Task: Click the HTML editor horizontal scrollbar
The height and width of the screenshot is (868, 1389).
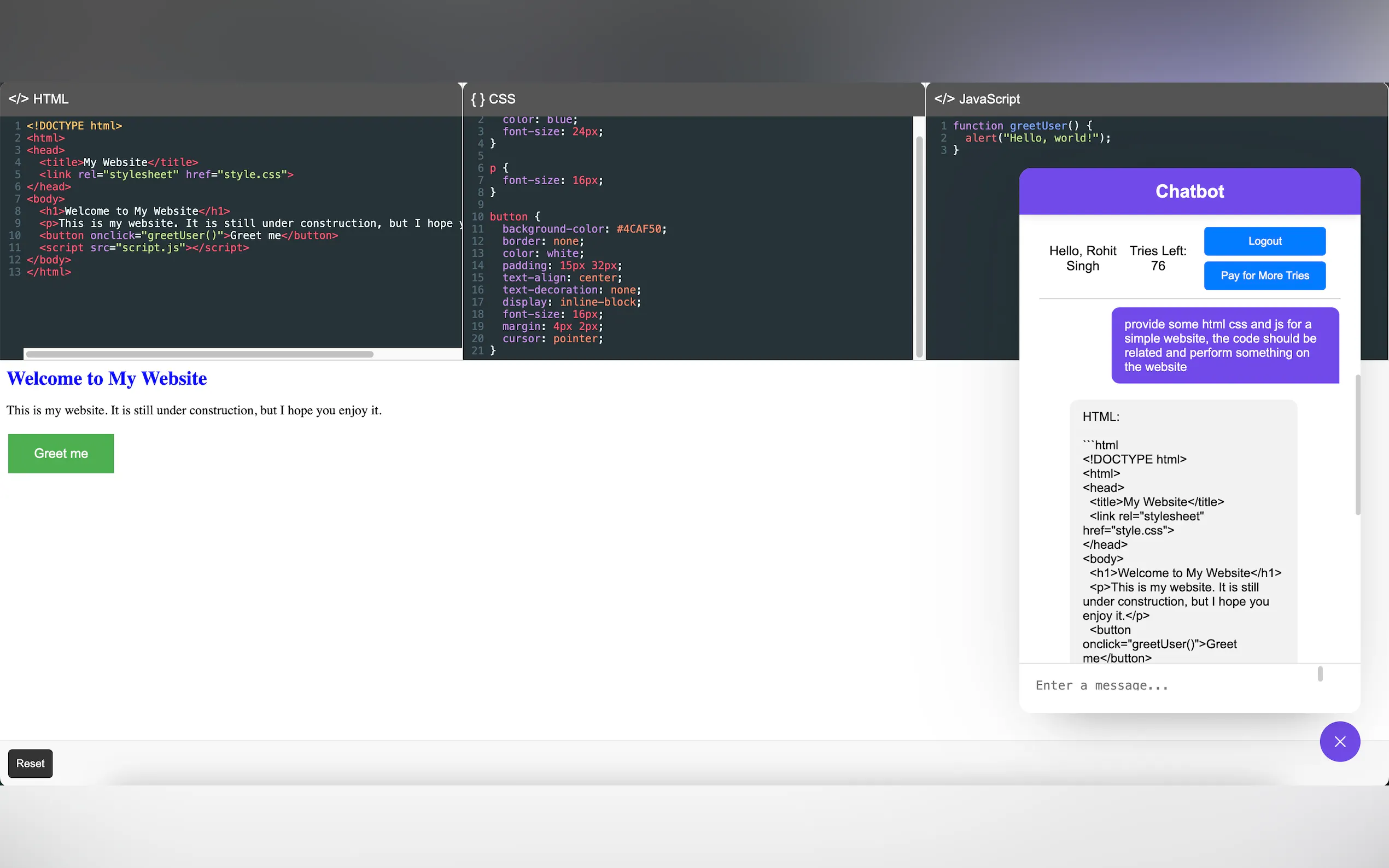Action: [x=200, y=354]
